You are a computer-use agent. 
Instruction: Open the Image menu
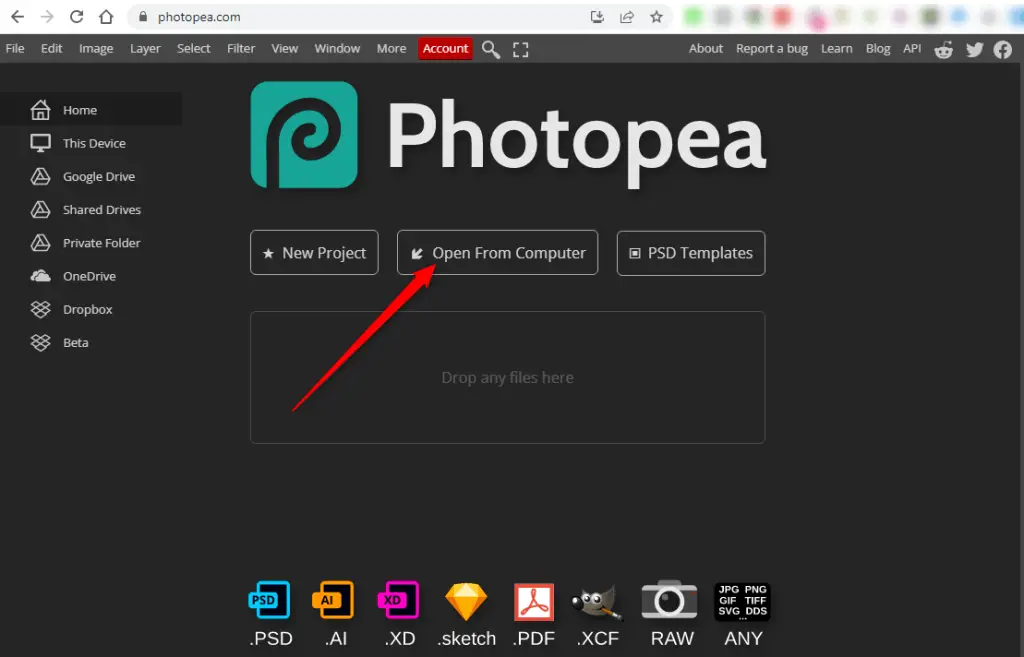click(x=96, y=48)
